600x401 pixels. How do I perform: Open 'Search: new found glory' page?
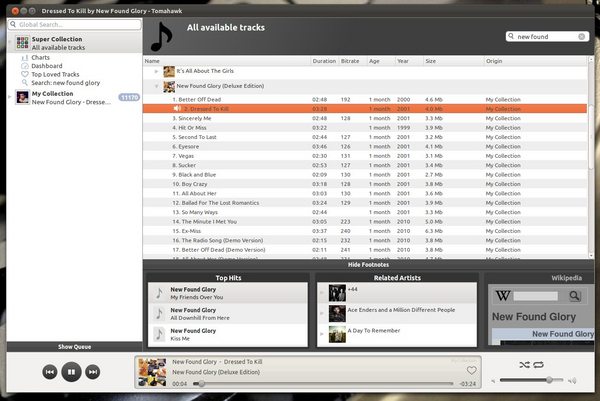pos(65,83)
